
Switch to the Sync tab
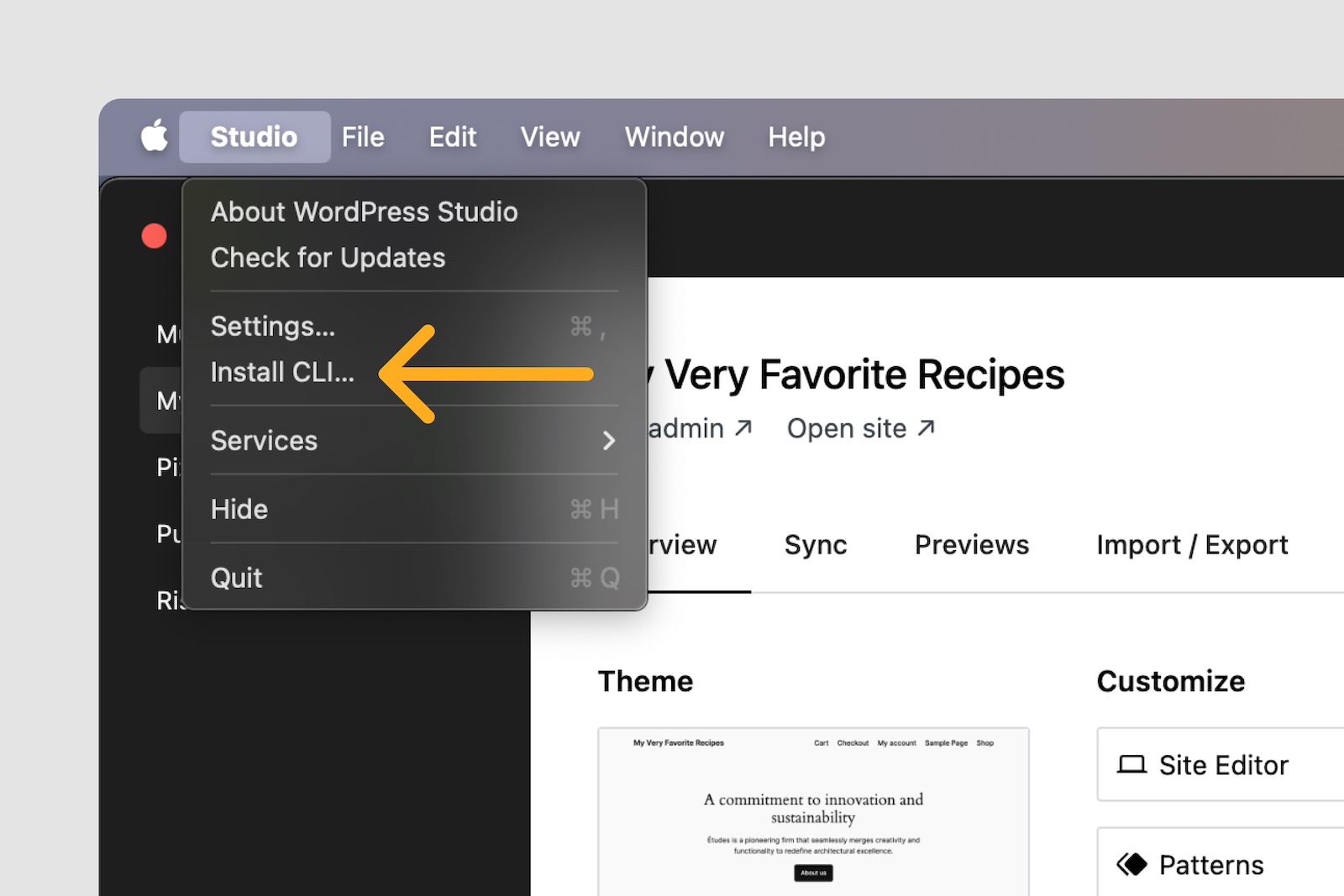[815, 544]
